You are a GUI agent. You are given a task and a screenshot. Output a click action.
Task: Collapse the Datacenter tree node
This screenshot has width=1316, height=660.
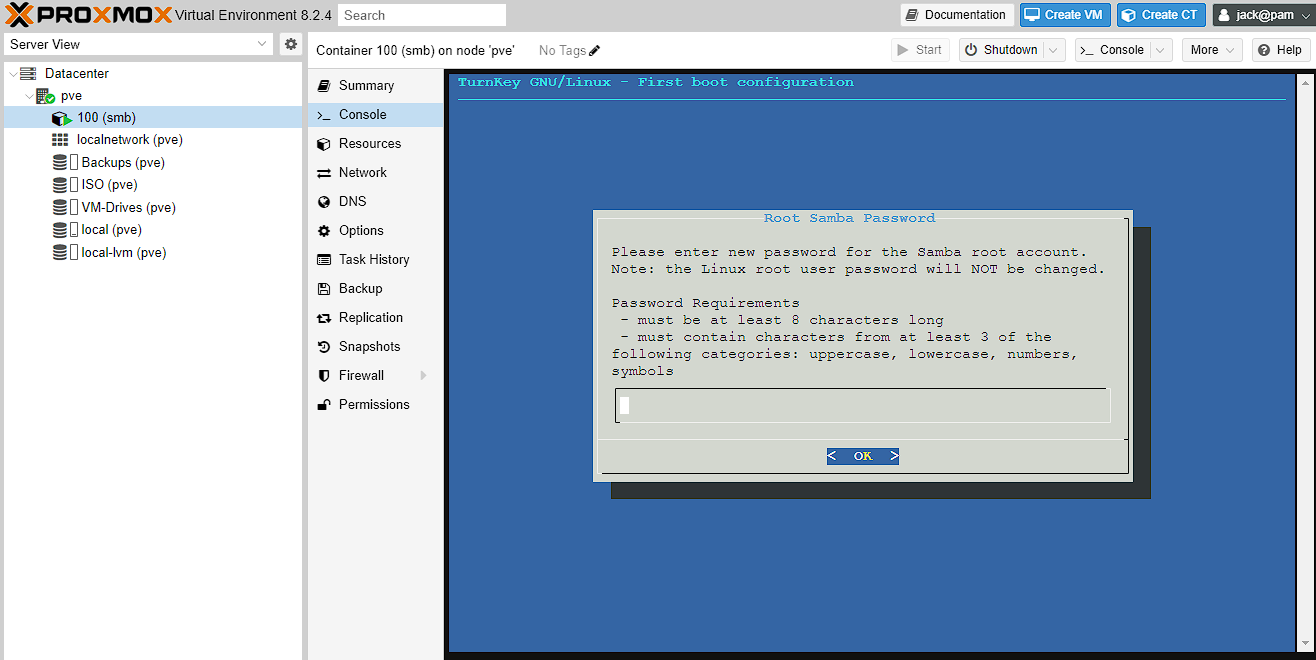(13, 74)
